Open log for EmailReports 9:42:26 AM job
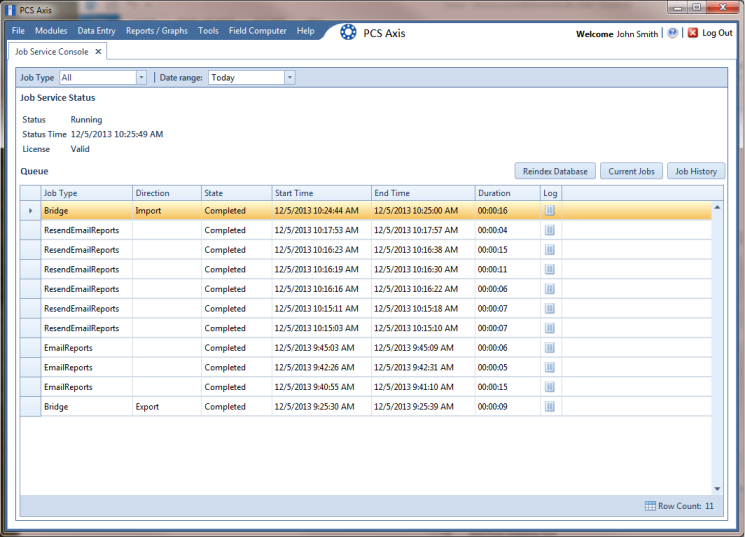This screenshot has height=537, width=745. coord(550,367)
